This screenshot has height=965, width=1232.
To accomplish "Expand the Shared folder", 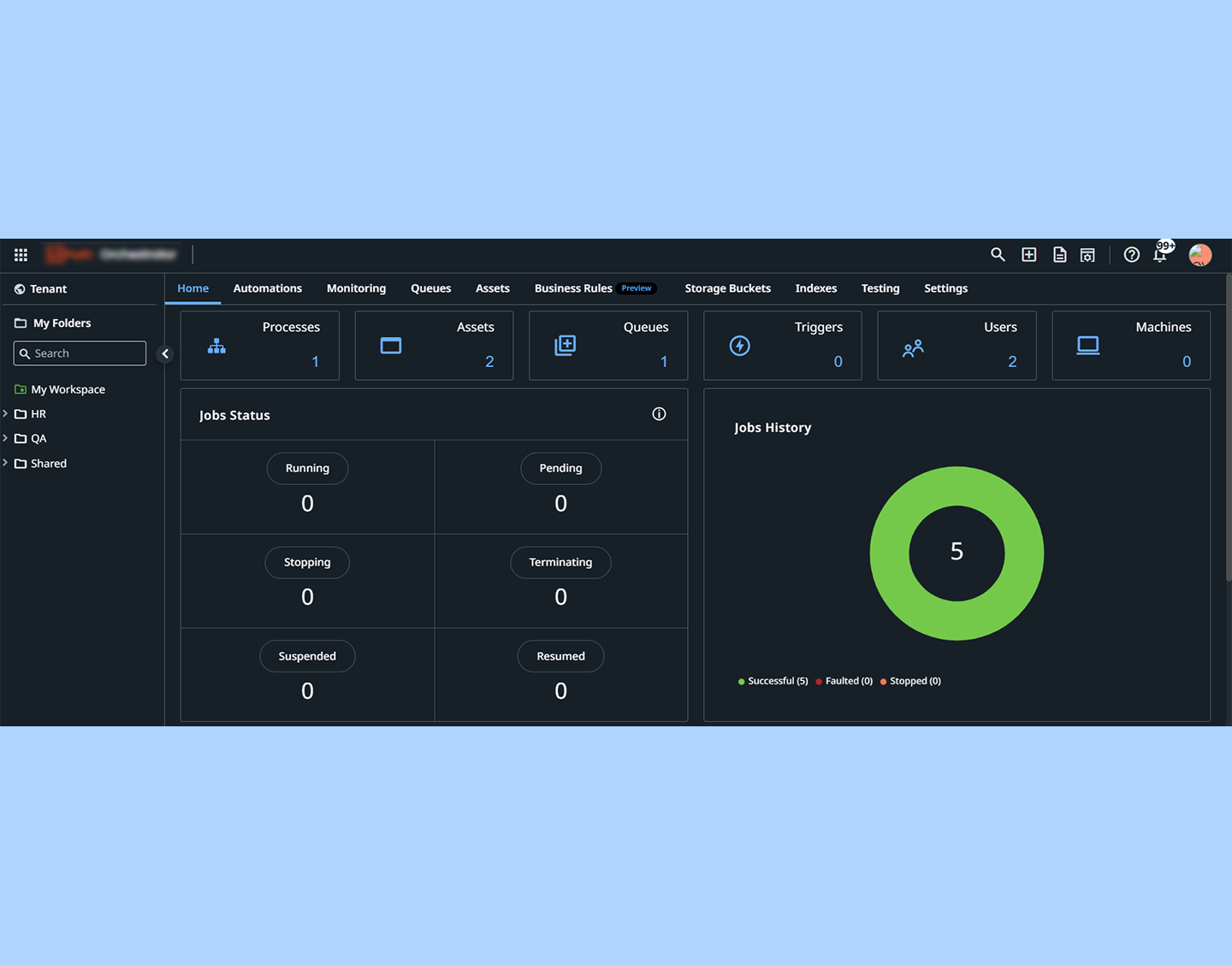I will (x=6, y=464).
